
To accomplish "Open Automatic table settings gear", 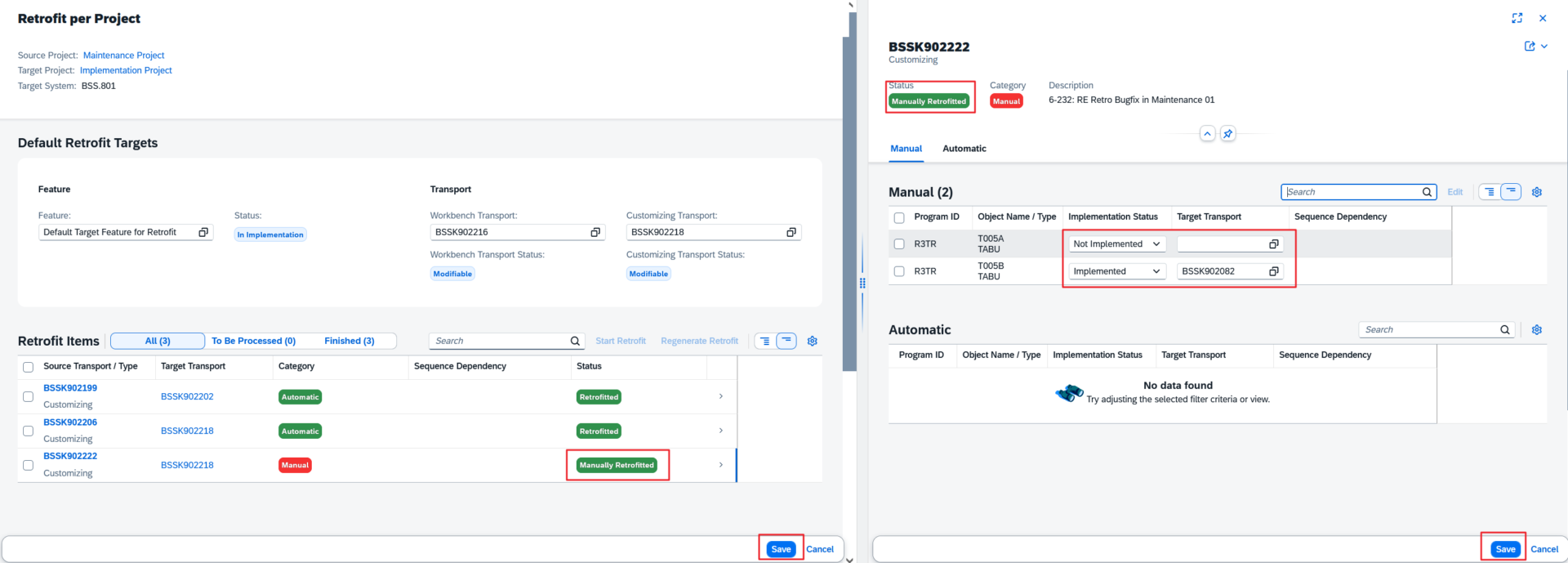I will point(1536,330).
